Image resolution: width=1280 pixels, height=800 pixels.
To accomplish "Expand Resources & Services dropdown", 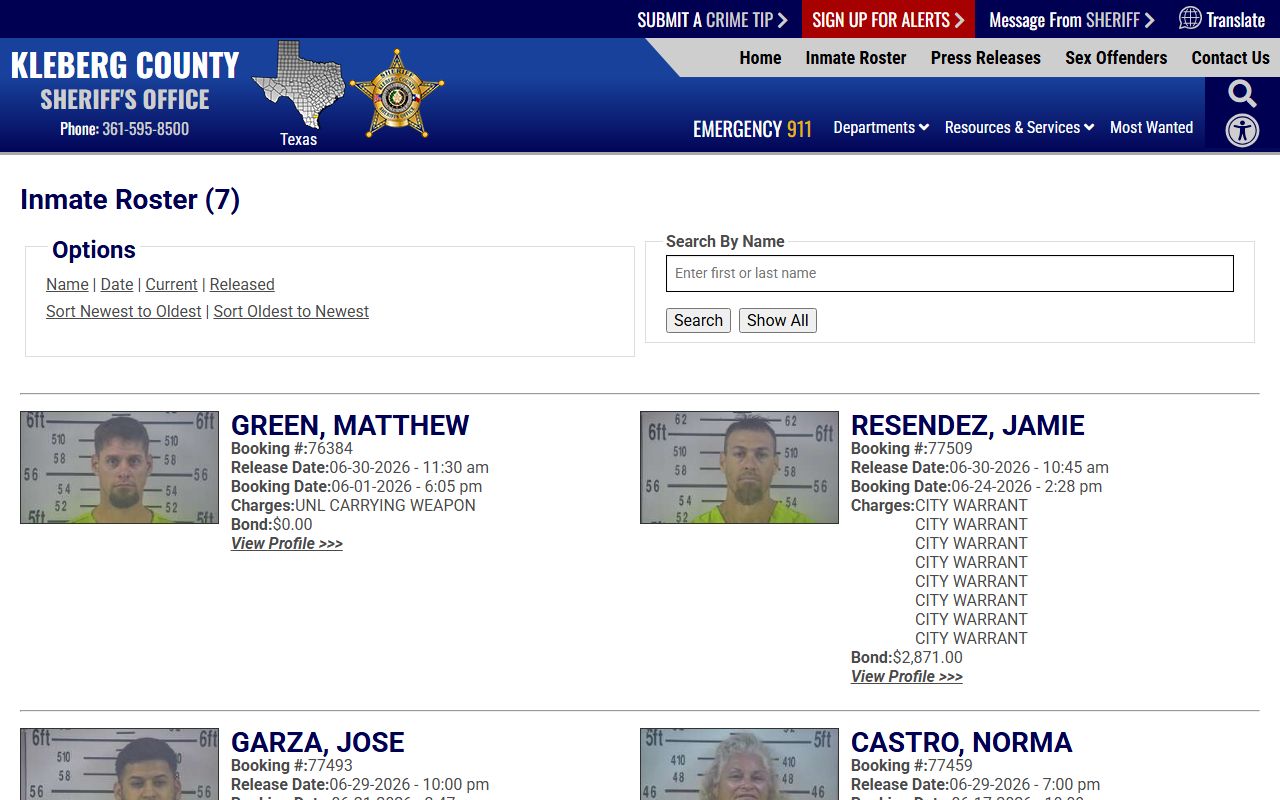I will tap(1019, 128).
